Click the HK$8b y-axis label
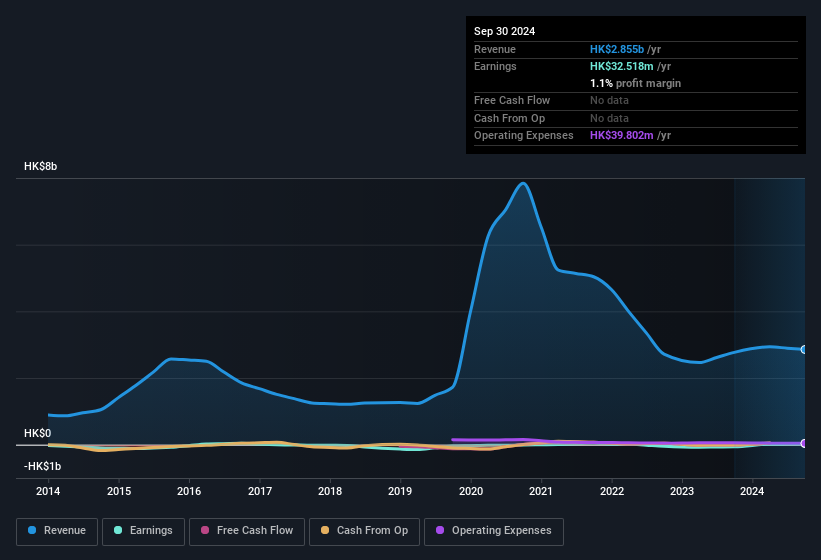The height and width of the screenshot is (560, 821). (x=40, y=166)
